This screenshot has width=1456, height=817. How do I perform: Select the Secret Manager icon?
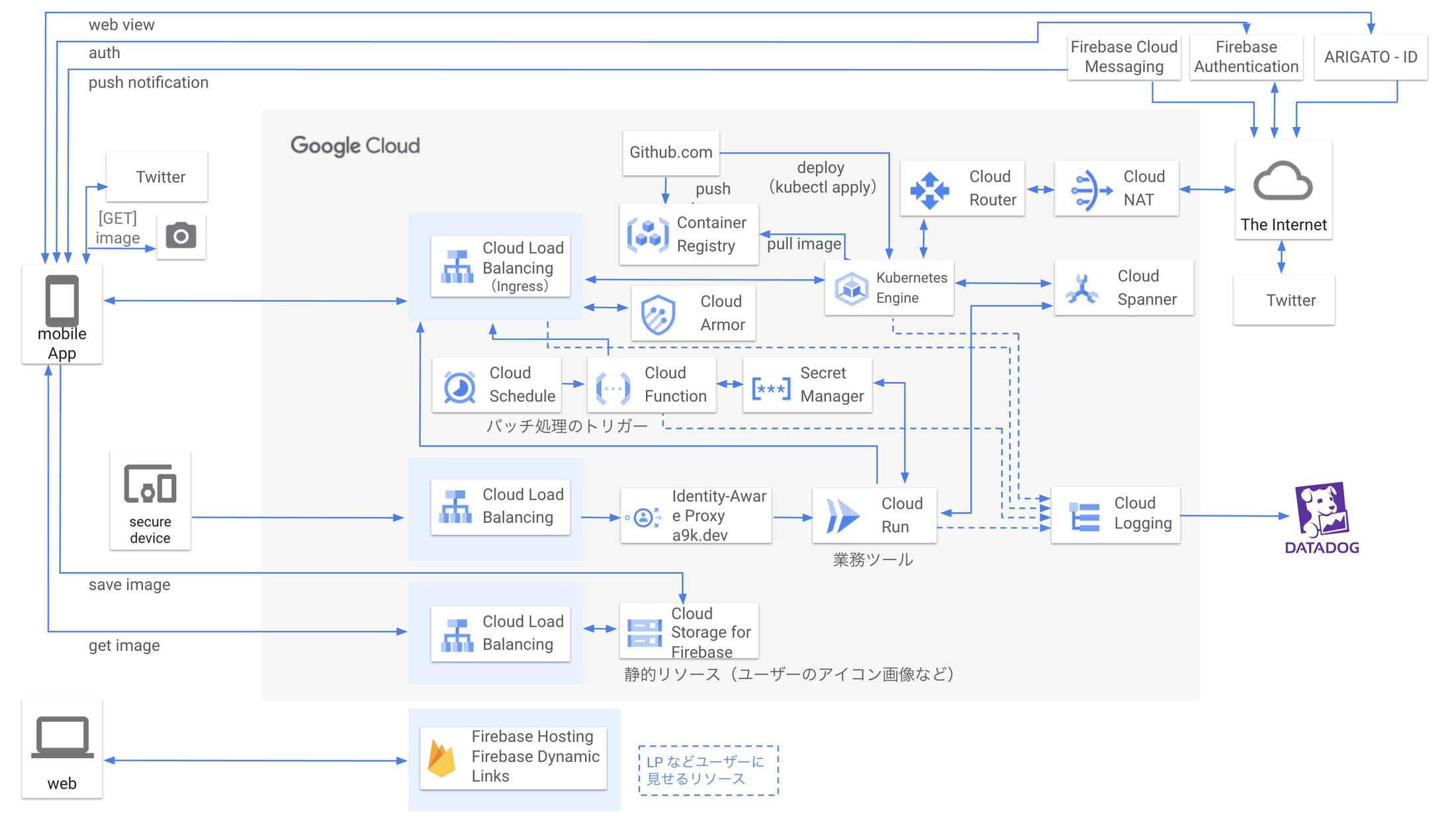pyautogui.click(x=771, y=388)
